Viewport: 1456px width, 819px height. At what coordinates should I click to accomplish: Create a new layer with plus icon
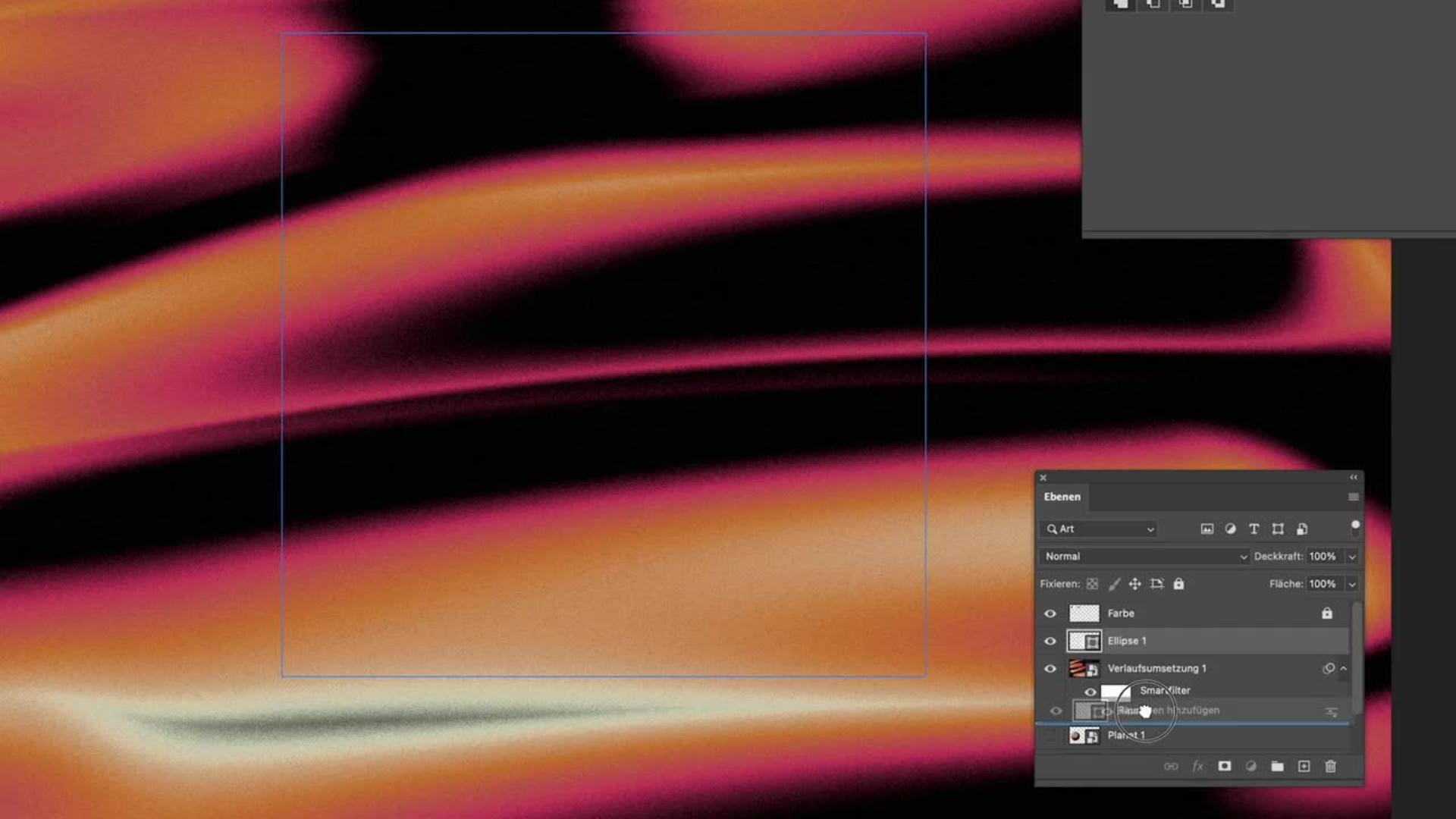[1304, 767]
